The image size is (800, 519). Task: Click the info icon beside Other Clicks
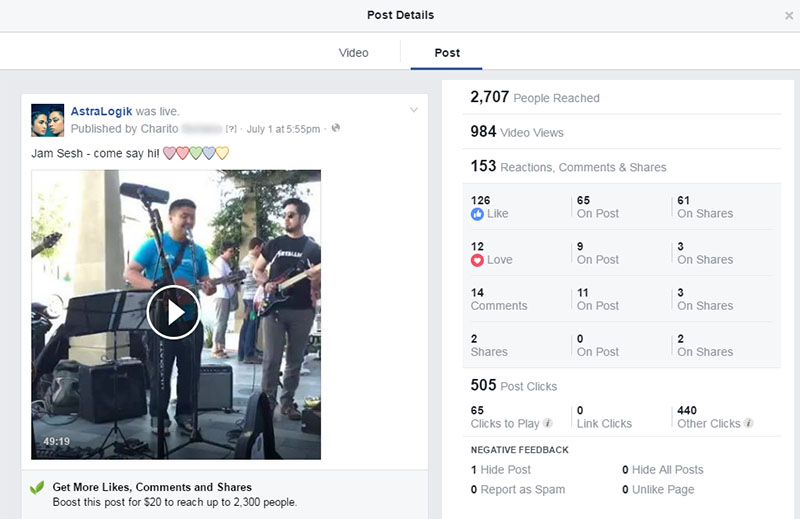point(748,423)
